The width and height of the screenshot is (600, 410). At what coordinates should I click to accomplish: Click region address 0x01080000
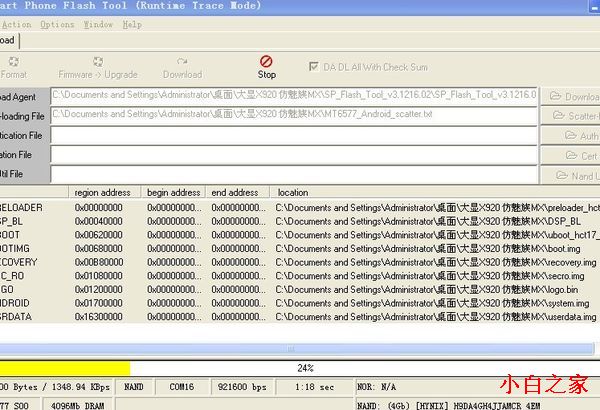pos(99,276)
